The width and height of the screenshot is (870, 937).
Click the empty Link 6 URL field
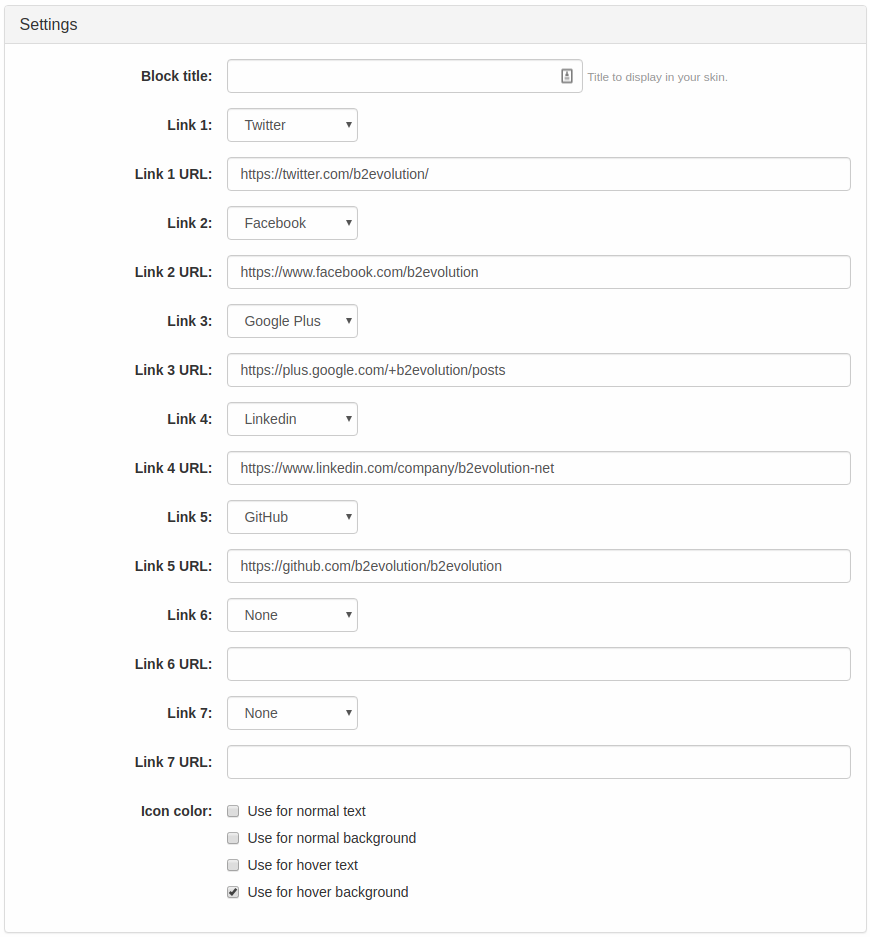pos(538,664)
